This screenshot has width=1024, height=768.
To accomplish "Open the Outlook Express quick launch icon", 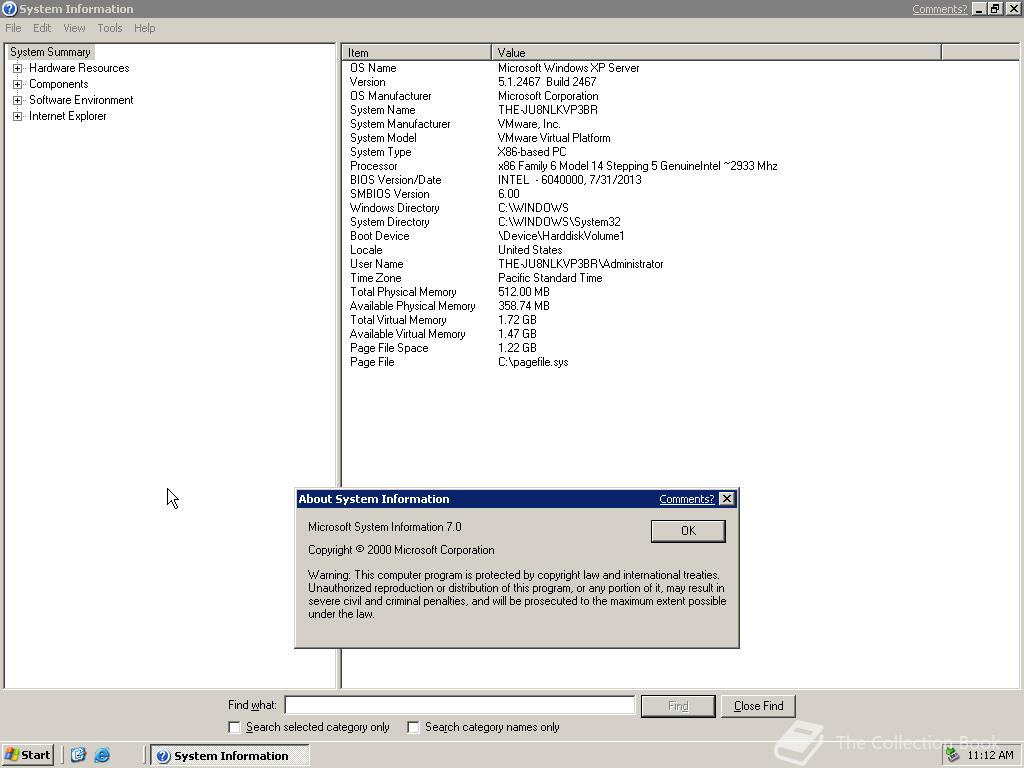I will tap(78, 755).
